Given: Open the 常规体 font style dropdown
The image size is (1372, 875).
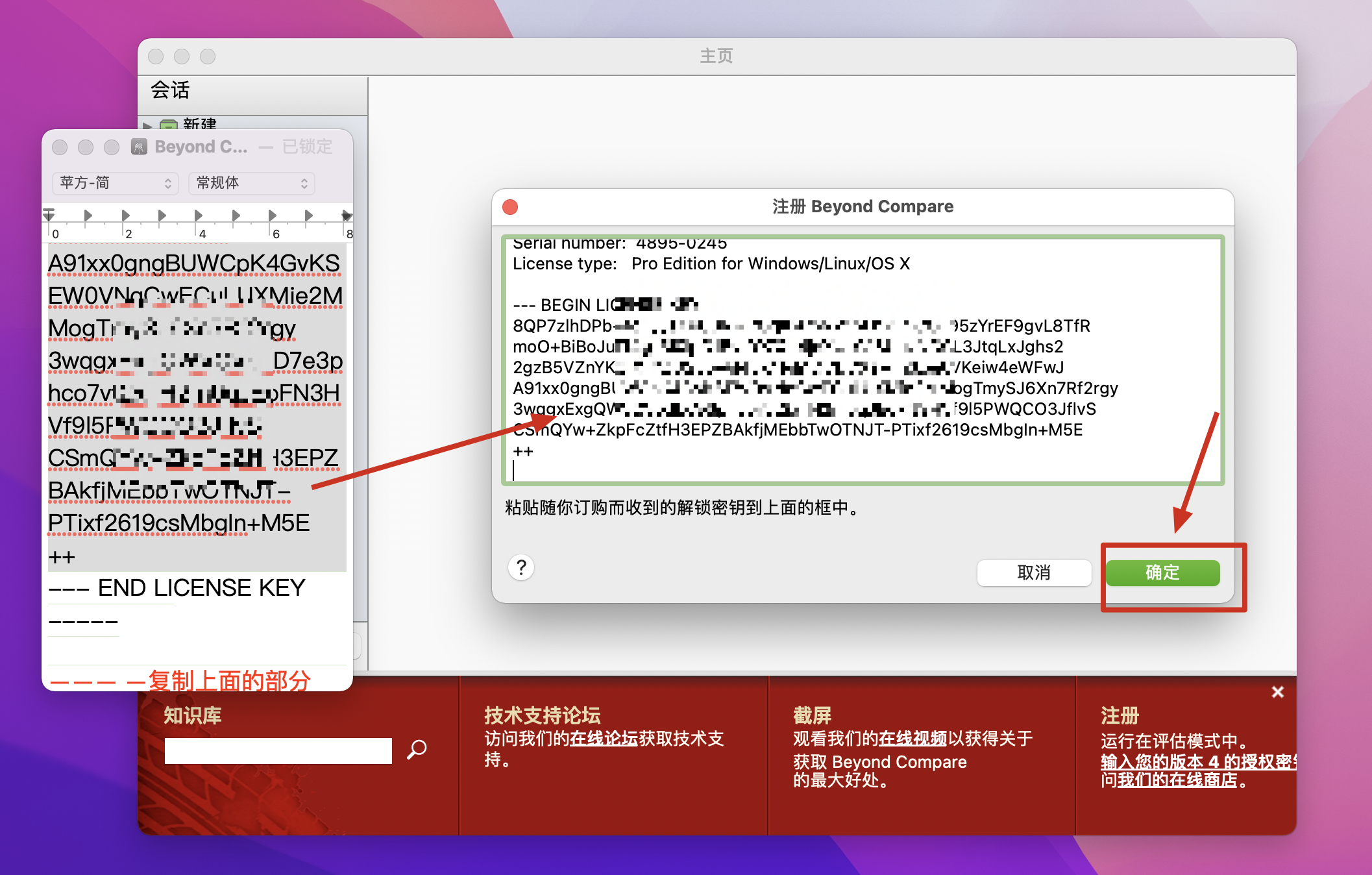Looking at the screenshot, I should click(x=252, y=183).
